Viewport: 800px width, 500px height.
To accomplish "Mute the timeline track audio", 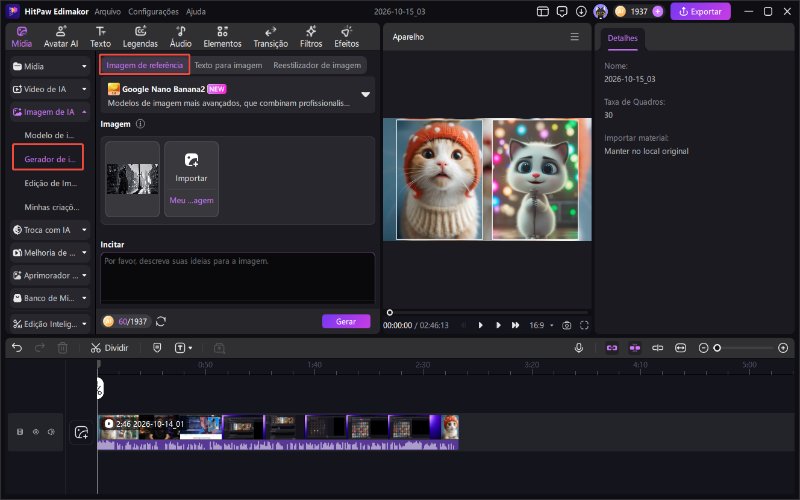I will [x=51, y=432].
